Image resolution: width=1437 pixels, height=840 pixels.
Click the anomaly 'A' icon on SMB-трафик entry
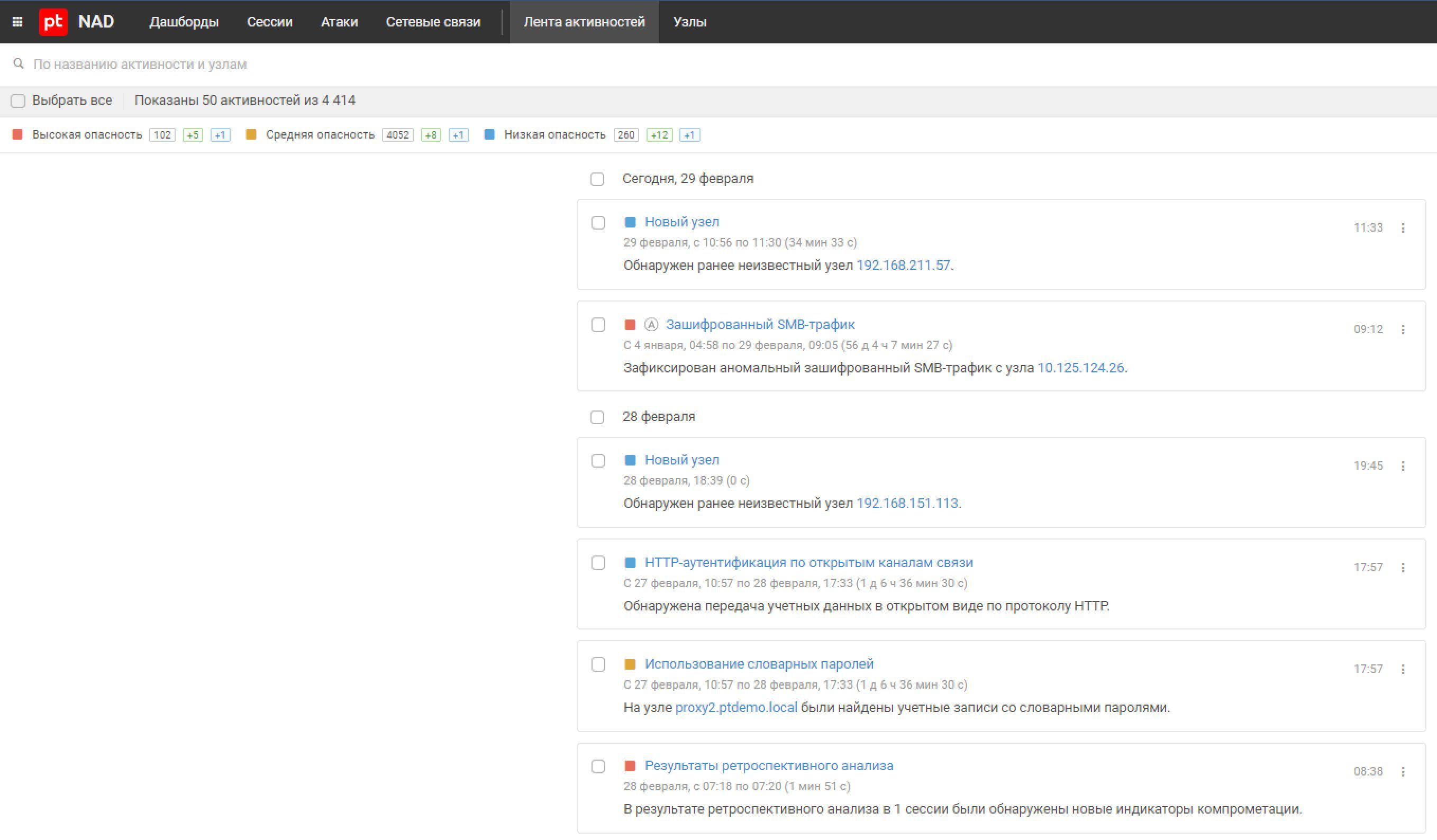coord(651,324)
